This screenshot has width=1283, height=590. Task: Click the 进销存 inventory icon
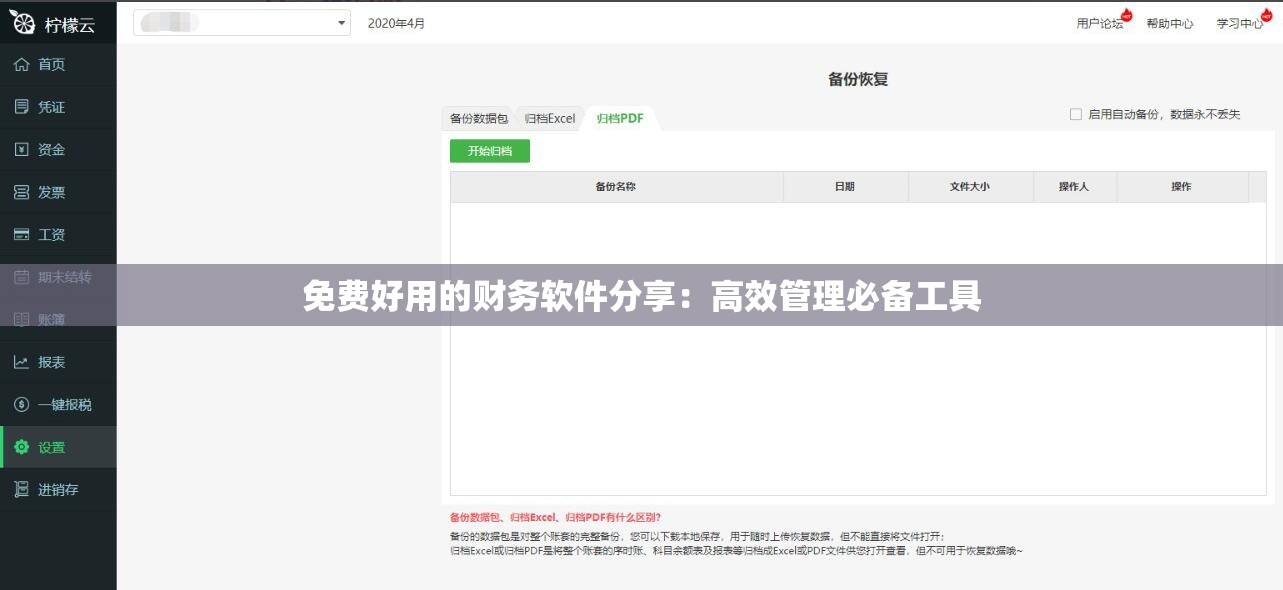click(x=22, y=489)
